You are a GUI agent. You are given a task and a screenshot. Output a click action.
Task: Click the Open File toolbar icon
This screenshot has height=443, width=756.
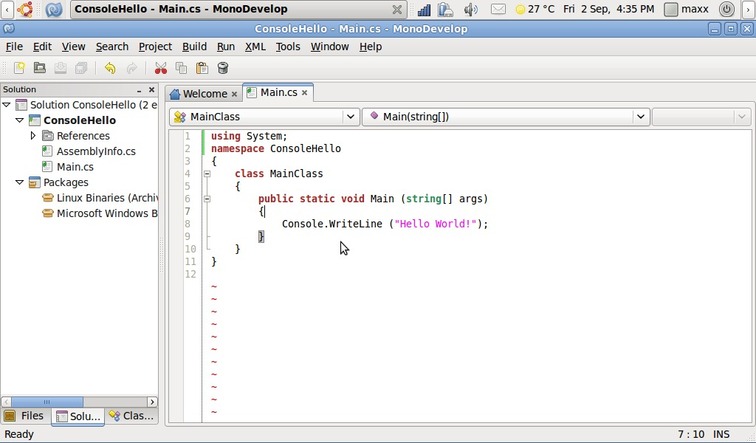pos(40,68)
